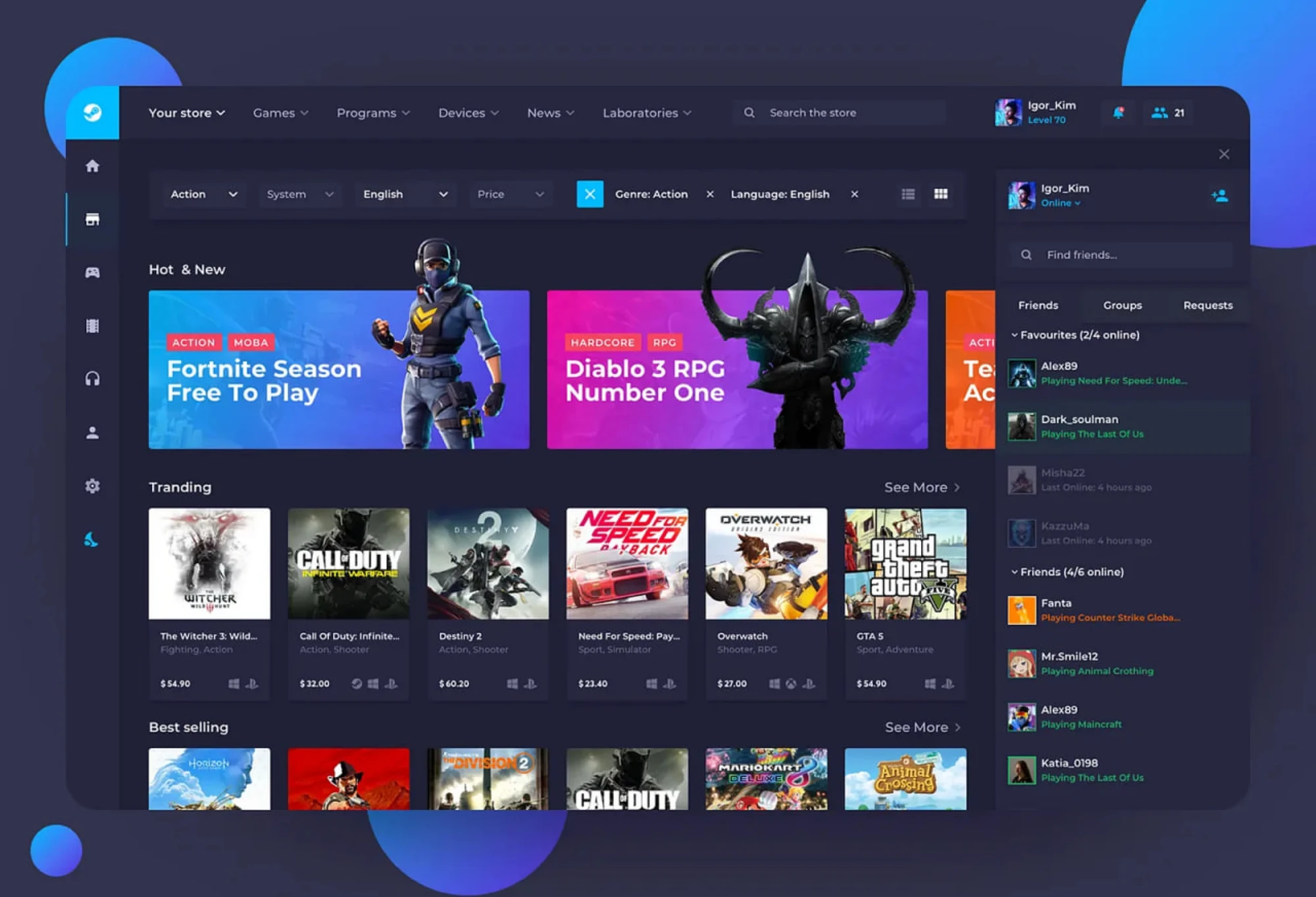Switch to the Friends tab
The height and width of the screenshot is (897, 1316).
click(x=1038, y=305)
